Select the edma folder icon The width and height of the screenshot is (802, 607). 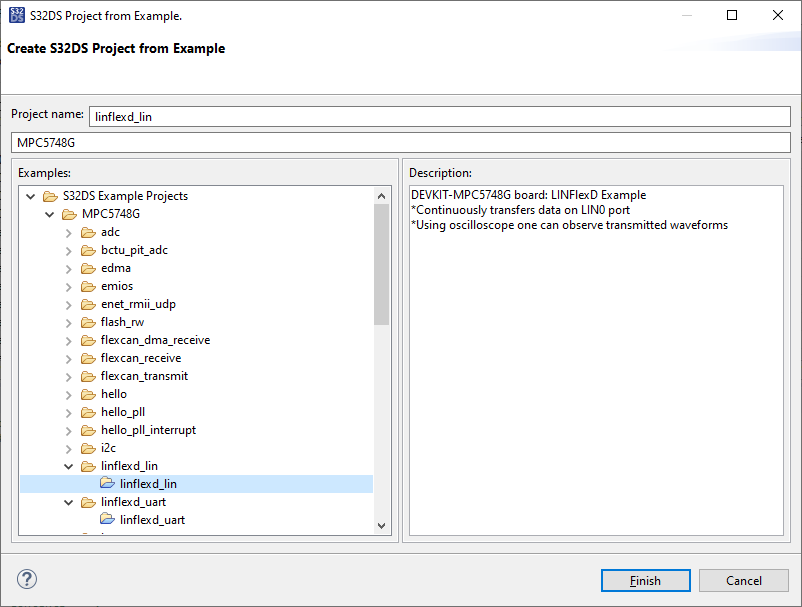pyautogui.click(x=88, y=268)
